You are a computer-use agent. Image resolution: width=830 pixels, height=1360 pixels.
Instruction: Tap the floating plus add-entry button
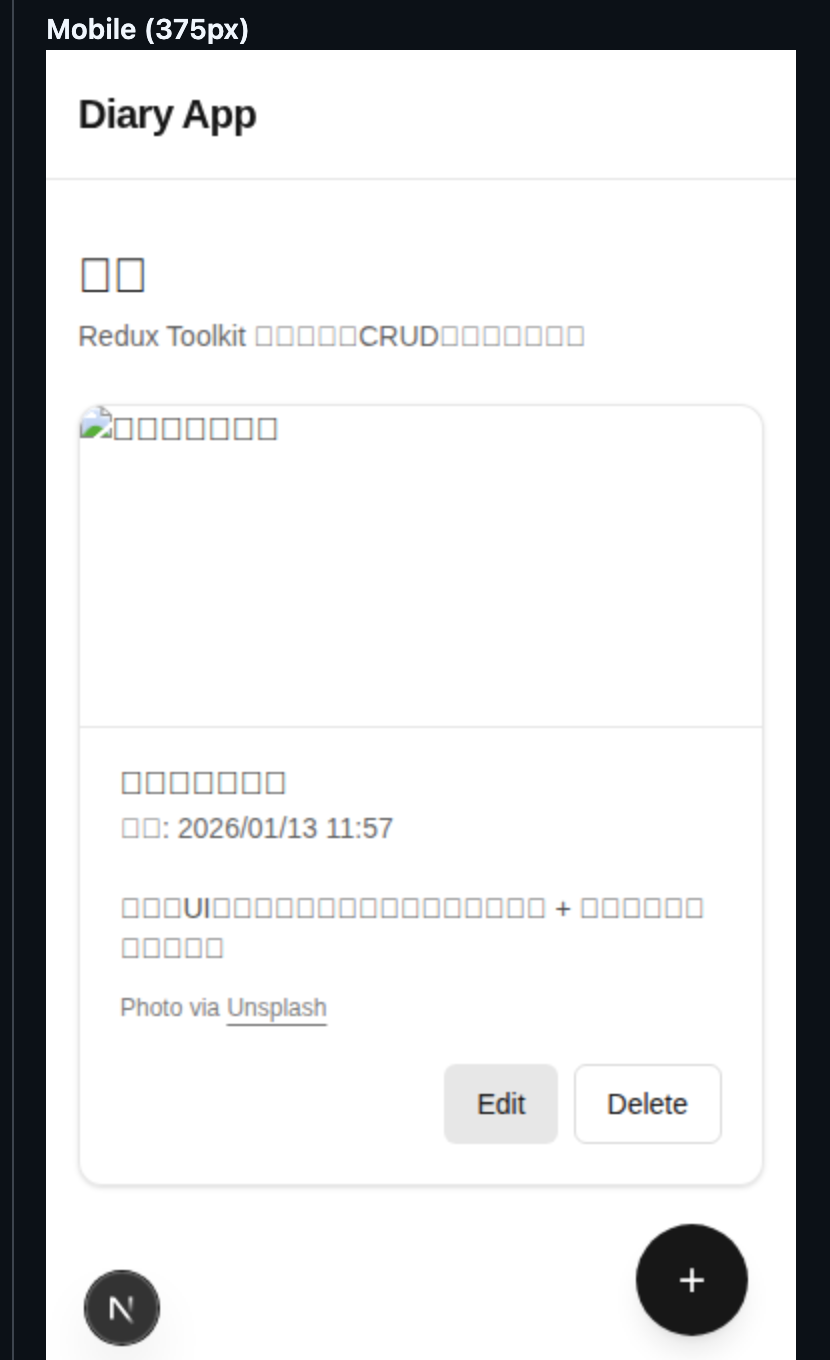pyautogui.click(x=691, y=1279)
